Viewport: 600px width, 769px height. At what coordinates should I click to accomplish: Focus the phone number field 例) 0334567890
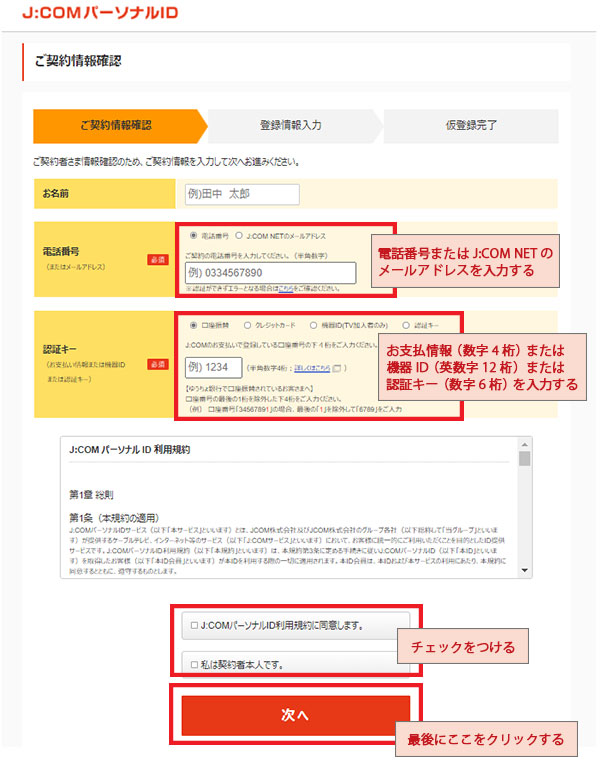click(x=270, y=273)
